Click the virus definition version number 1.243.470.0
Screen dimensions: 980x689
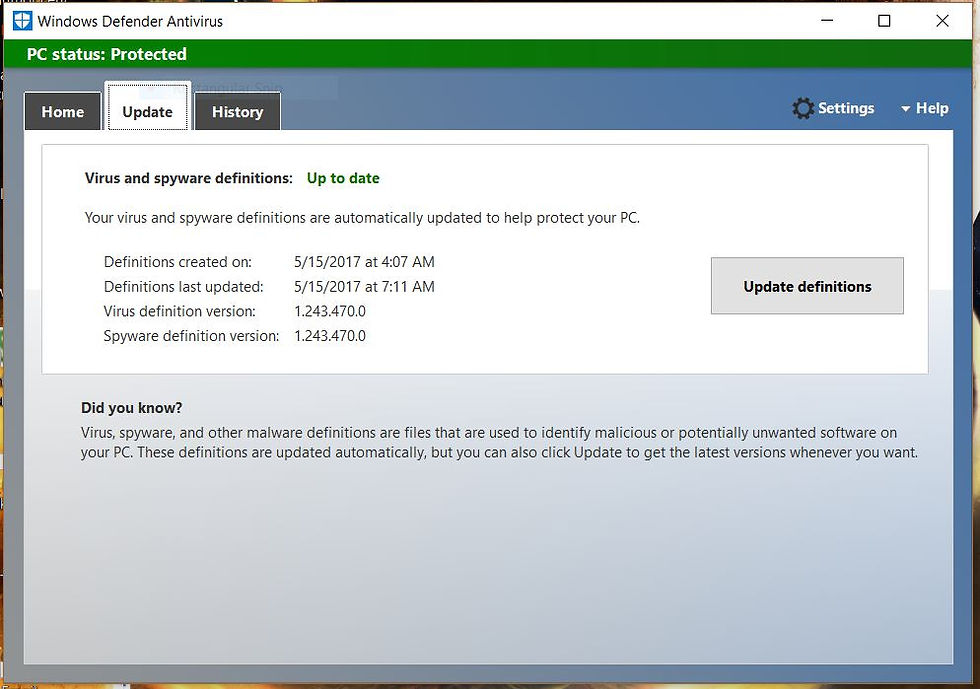(x=330, y=311)
